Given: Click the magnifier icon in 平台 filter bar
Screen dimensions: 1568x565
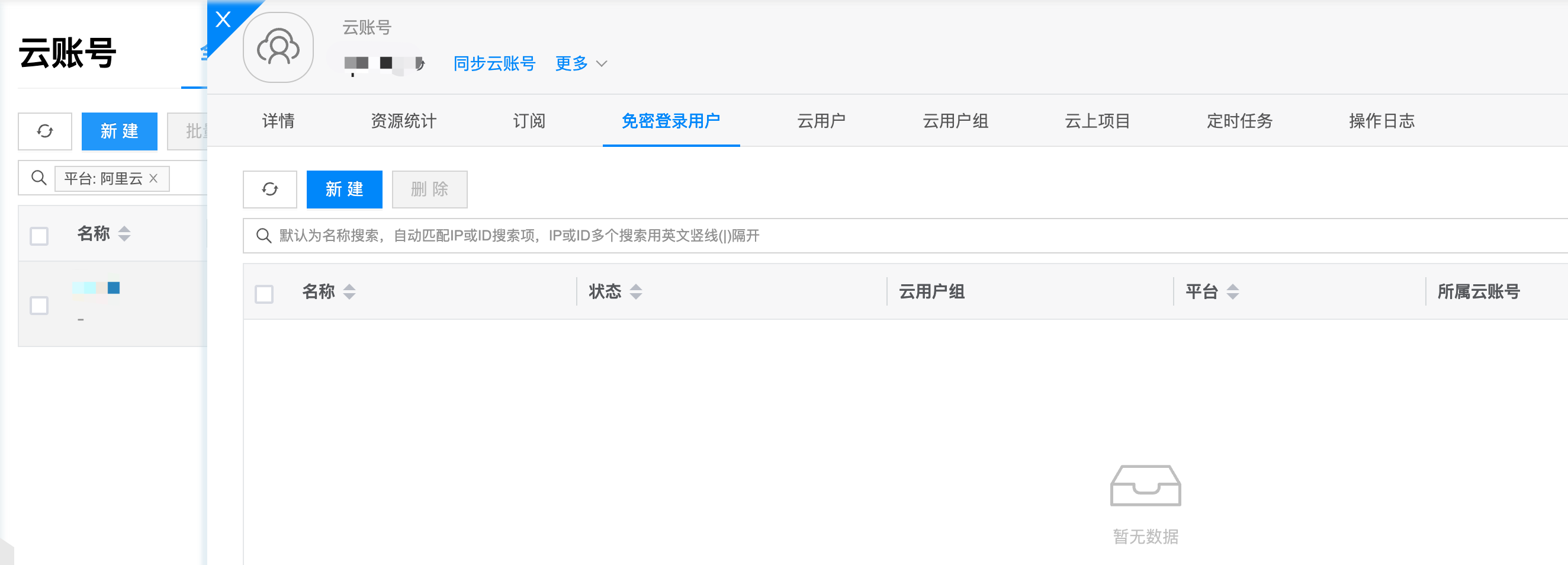Looking at the screenshot, I should click(39, 178).
